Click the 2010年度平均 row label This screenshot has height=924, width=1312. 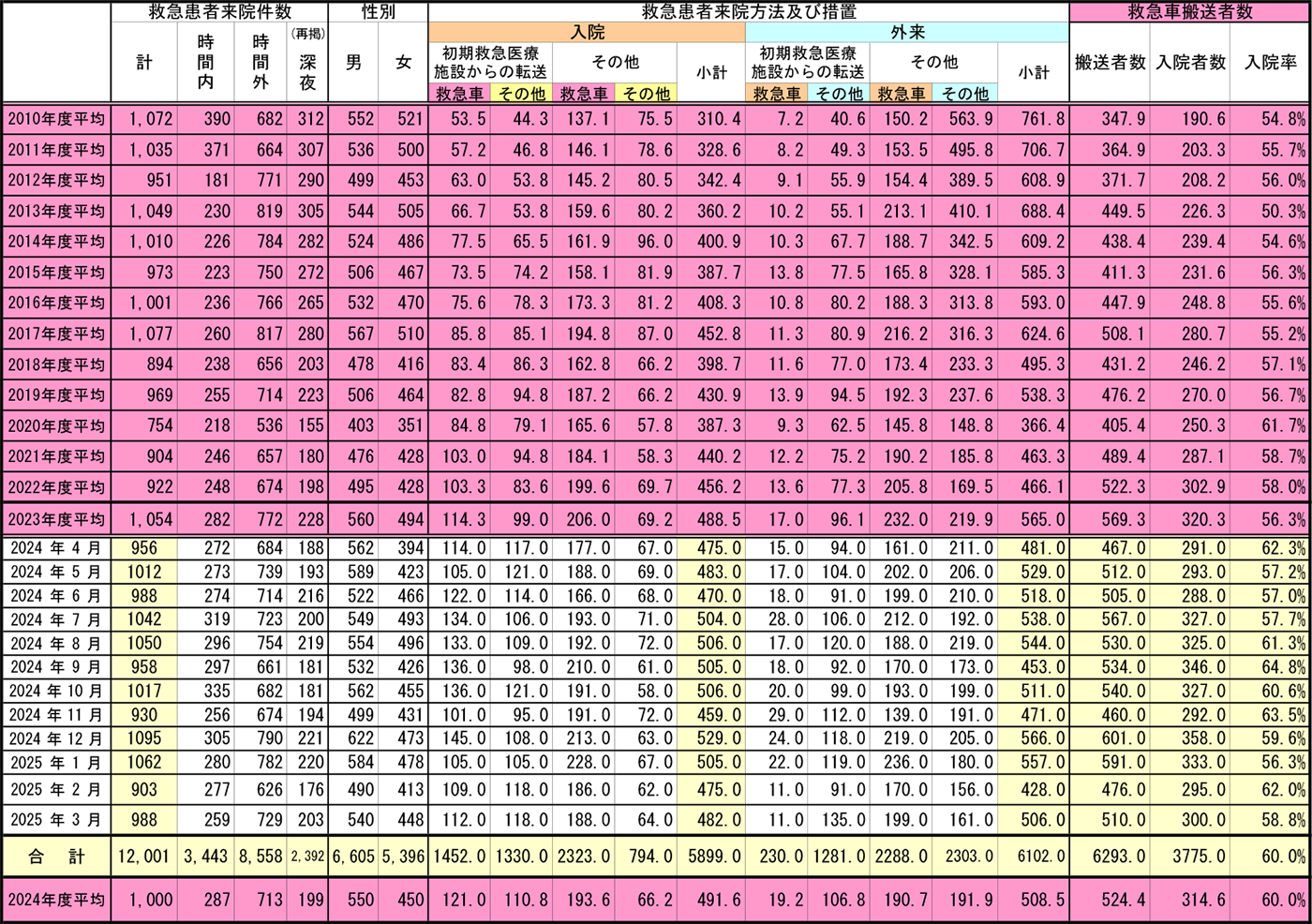click(x=56, y=119)
